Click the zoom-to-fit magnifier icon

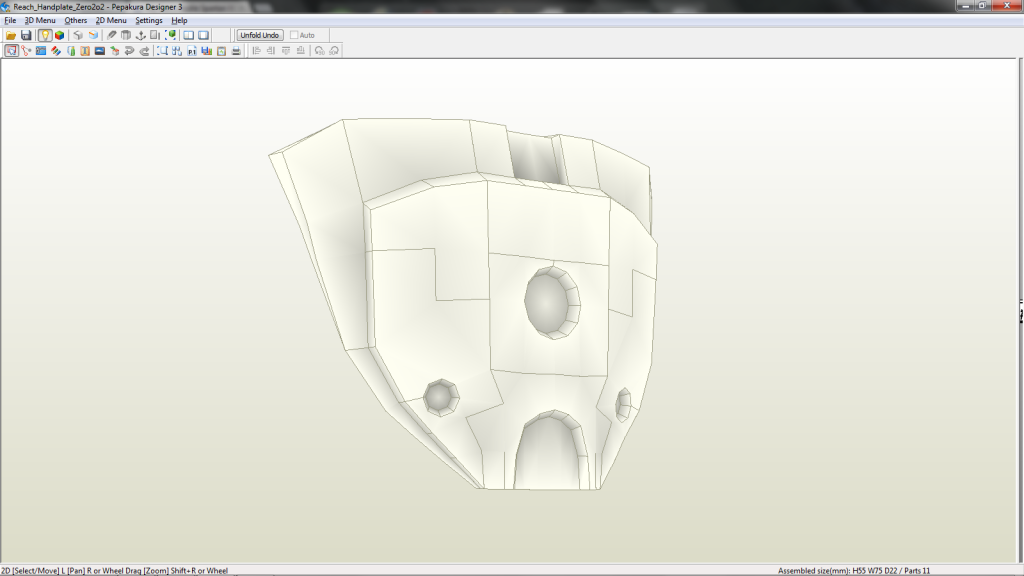(x=162, y=51)
